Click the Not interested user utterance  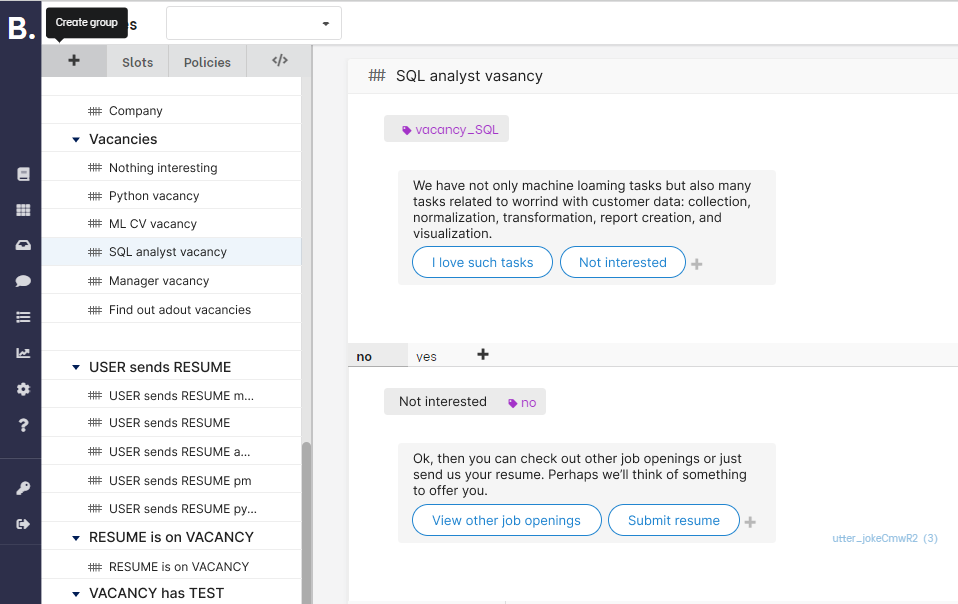pos(443,401)
